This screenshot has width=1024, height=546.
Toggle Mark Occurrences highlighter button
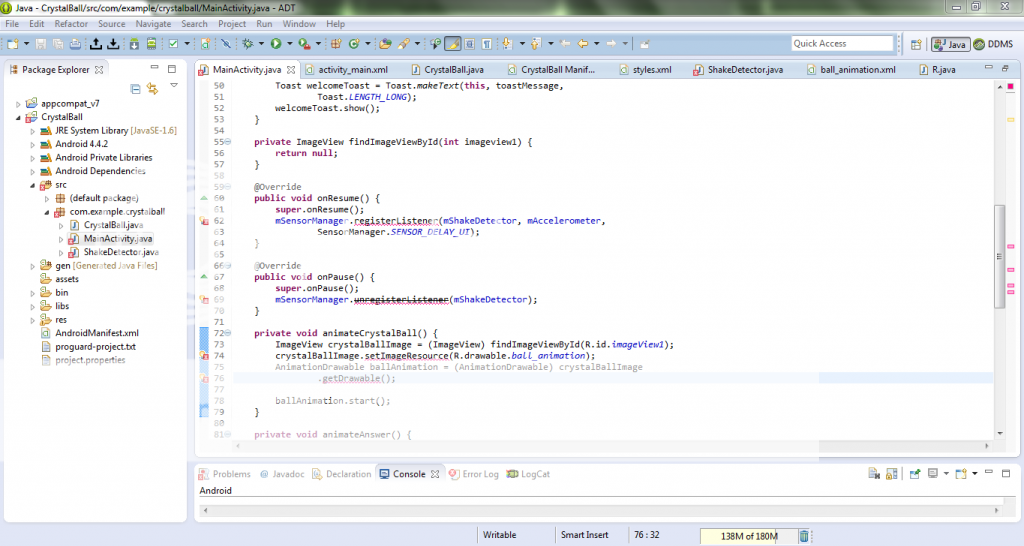click(453, 44)
